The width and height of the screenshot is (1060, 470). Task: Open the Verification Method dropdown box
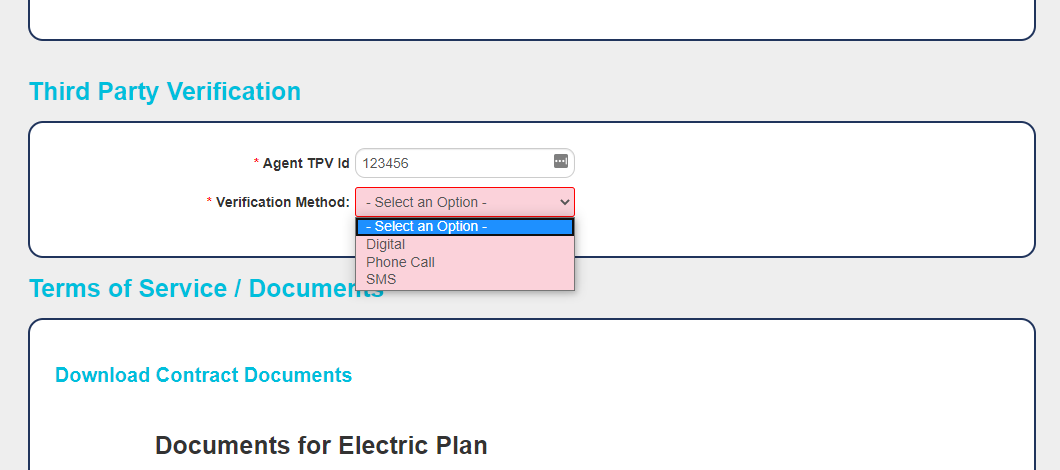click(x=464, y=202)
